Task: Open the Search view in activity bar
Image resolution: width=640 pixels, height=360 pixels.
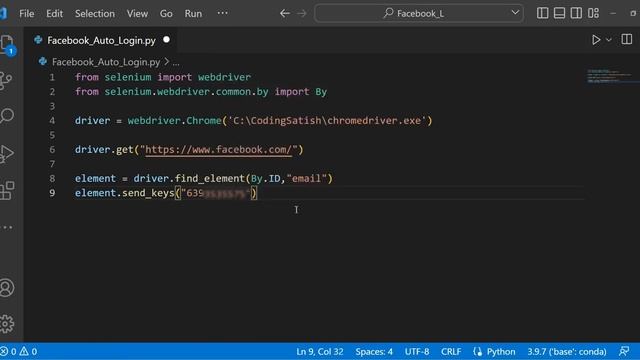Action: tap(7, 116)
